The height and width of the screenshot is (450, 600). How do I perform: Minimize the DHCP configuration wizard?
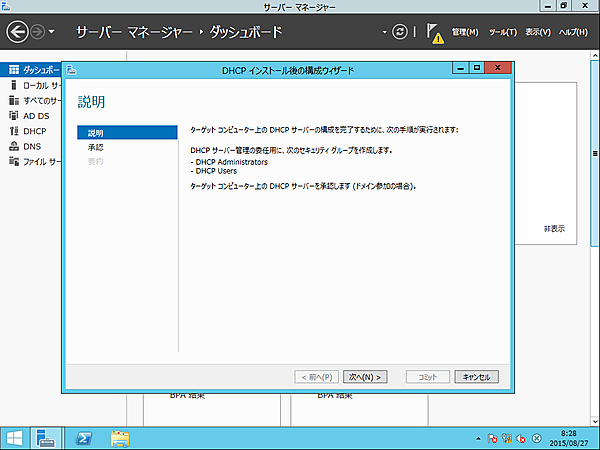pos(461,68)
